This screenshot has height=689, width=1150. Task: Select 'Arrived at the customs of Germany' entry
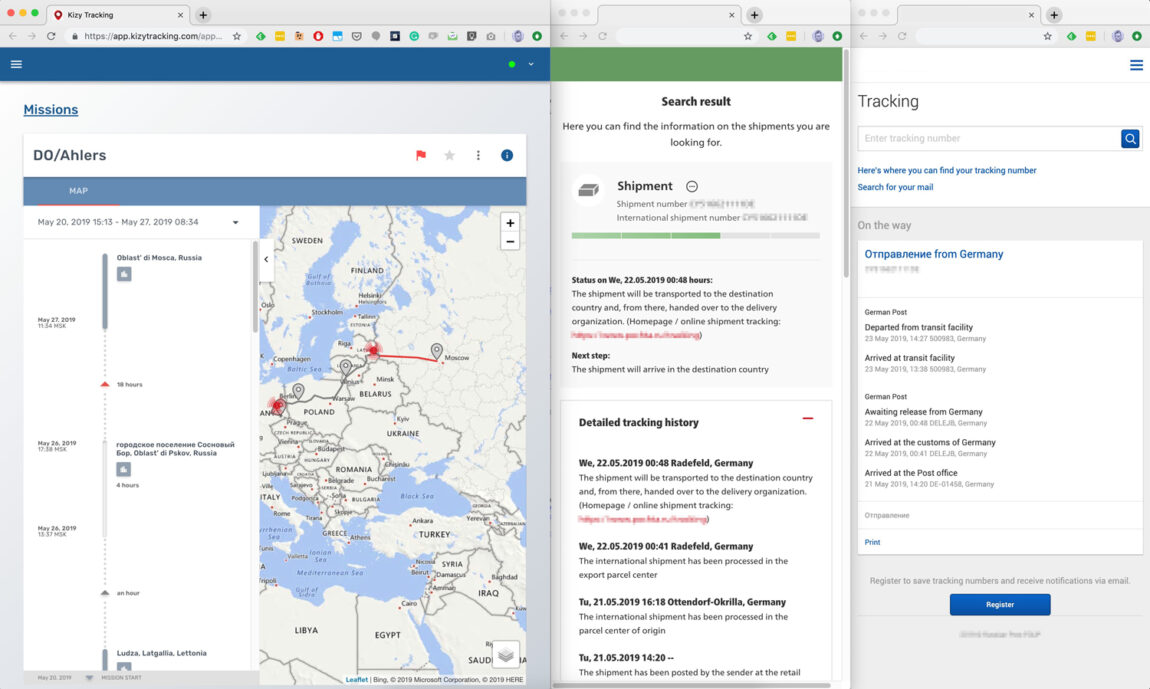[930, 442]
